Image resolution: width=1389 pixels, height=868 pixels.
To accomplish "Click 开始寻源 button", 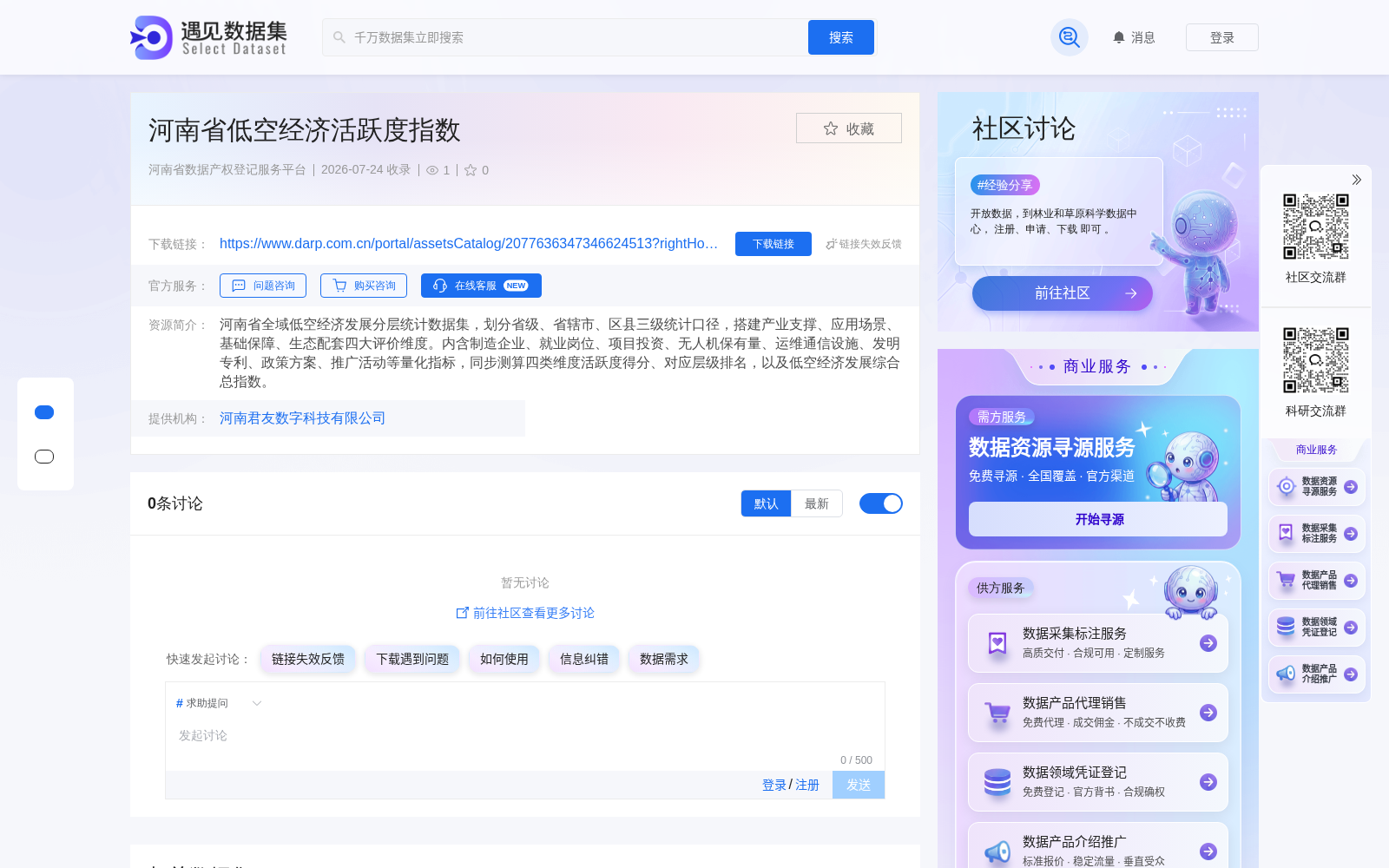I will (1098, 519).
